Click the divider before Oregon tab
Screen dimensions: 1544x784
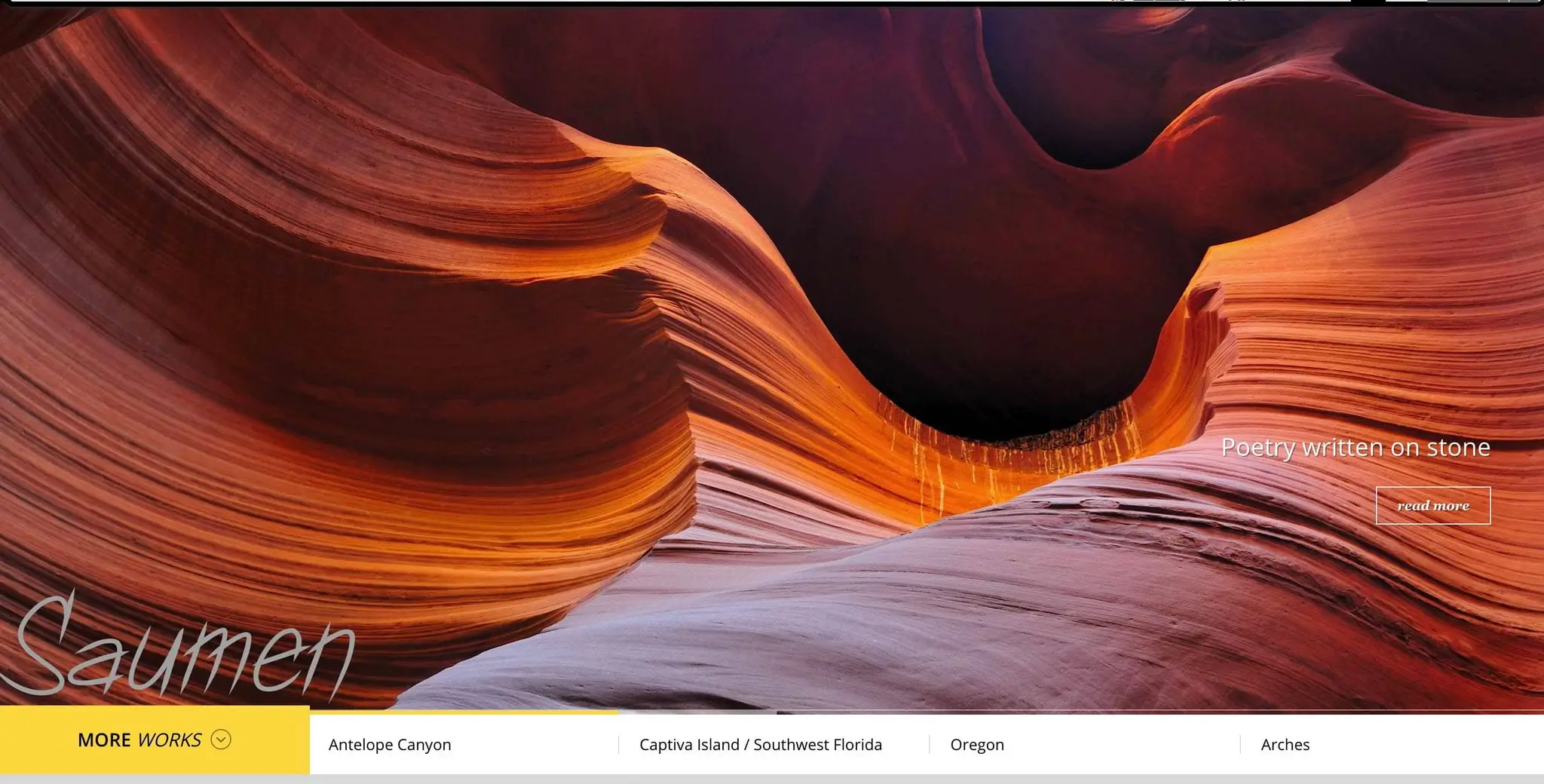pos(930,744)
